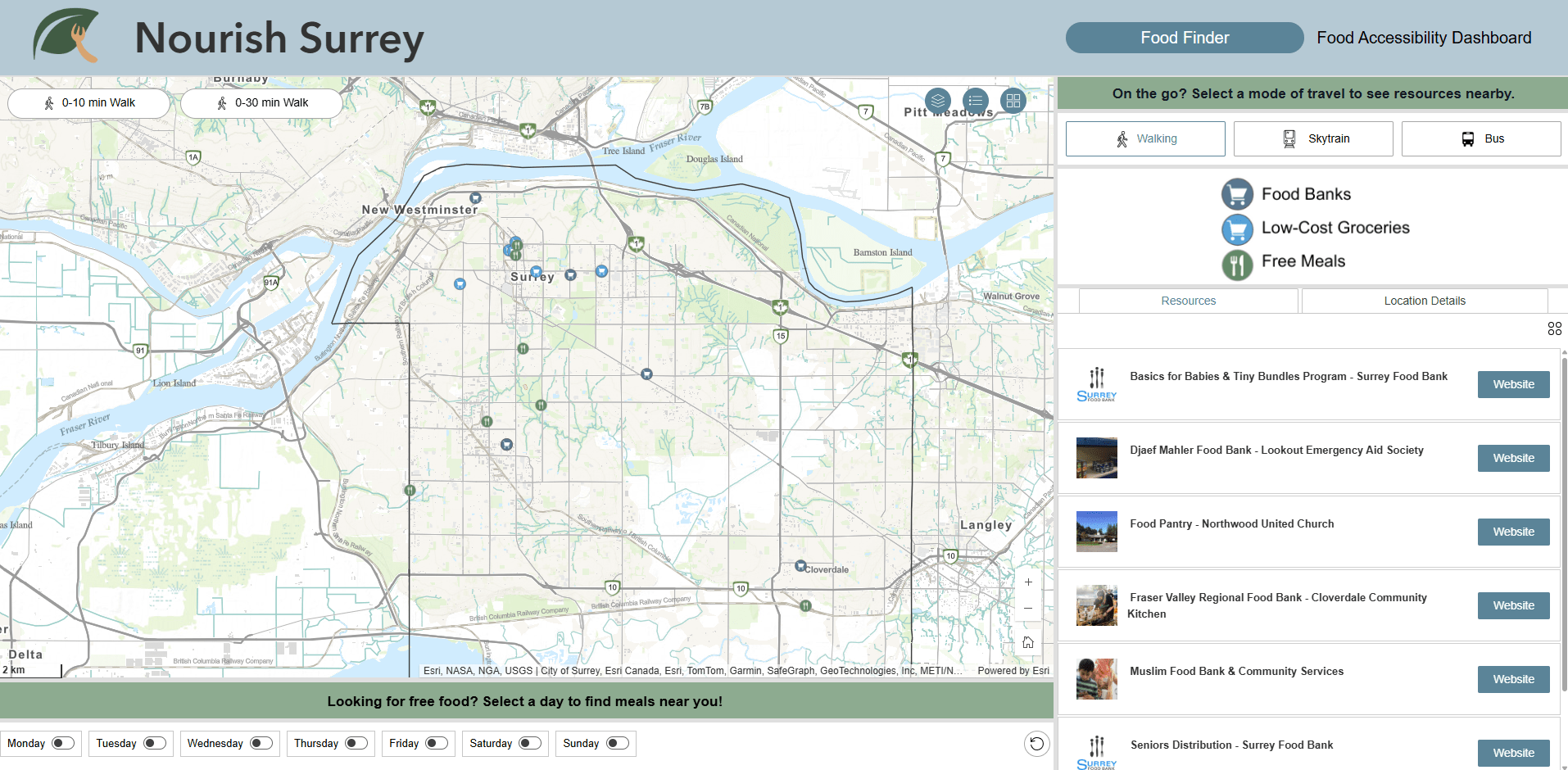Screen dimensions: 1568x770
Task: Zoom in on the map
Action: click(1028, 582)
